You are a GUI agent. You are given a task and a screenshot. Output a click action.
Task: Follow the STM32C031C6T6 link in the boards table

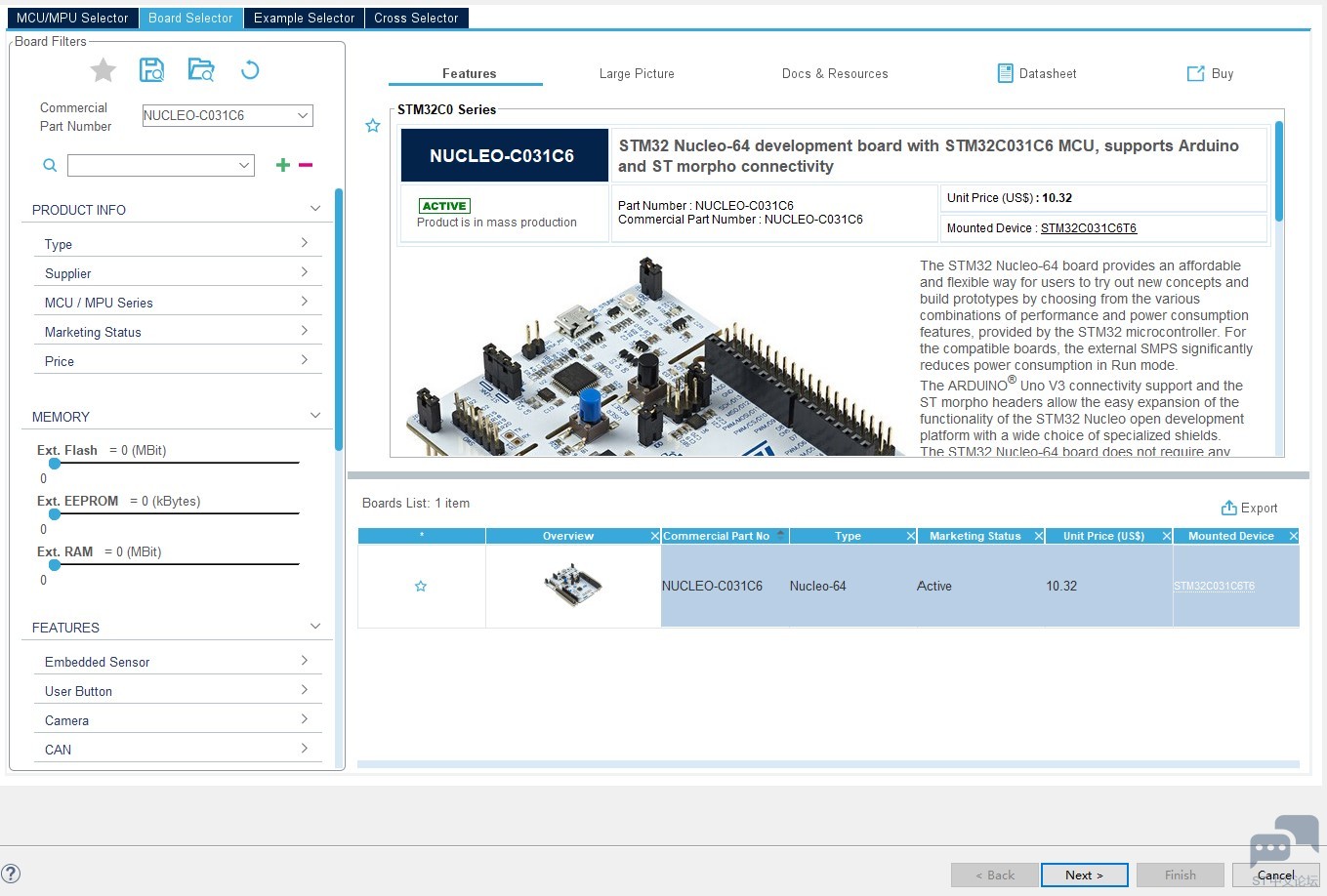point(1214,586)
